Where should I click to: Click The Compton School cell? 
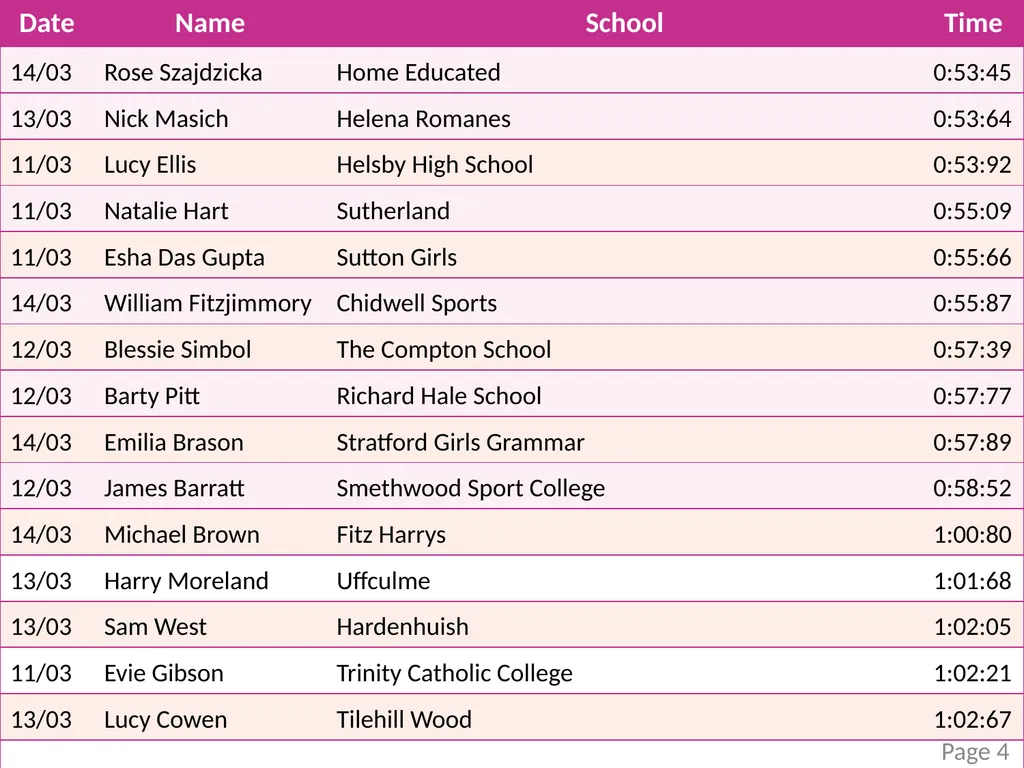[x=443, y=350]
